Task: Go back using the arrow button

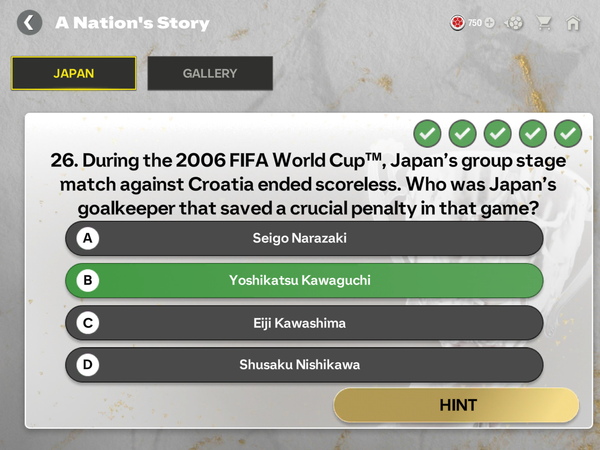Action: 30,22
